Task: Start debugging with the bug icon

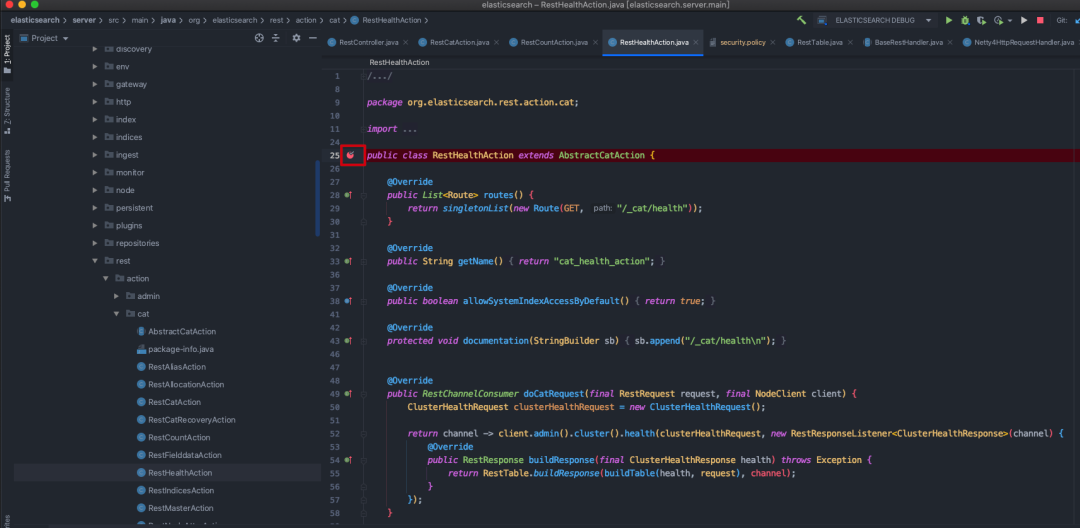Action: 964,20
